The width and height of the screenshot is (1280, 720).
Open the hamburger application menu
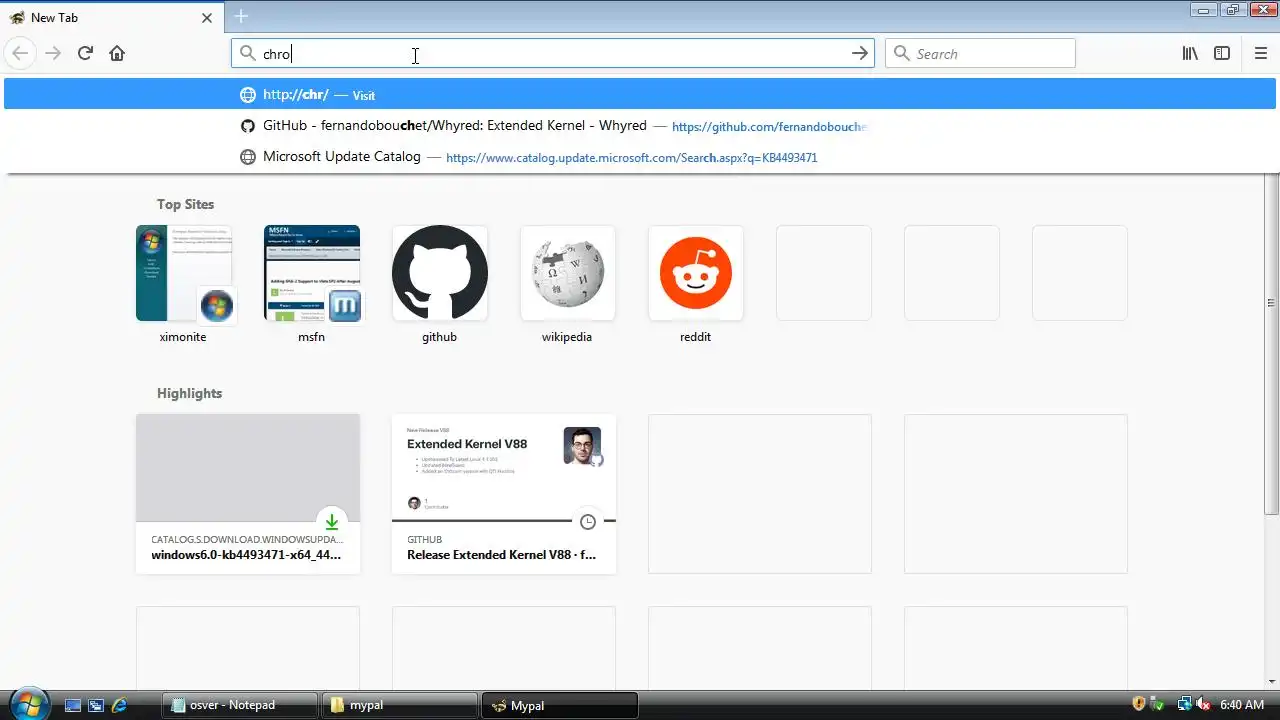pos(1260,53)
